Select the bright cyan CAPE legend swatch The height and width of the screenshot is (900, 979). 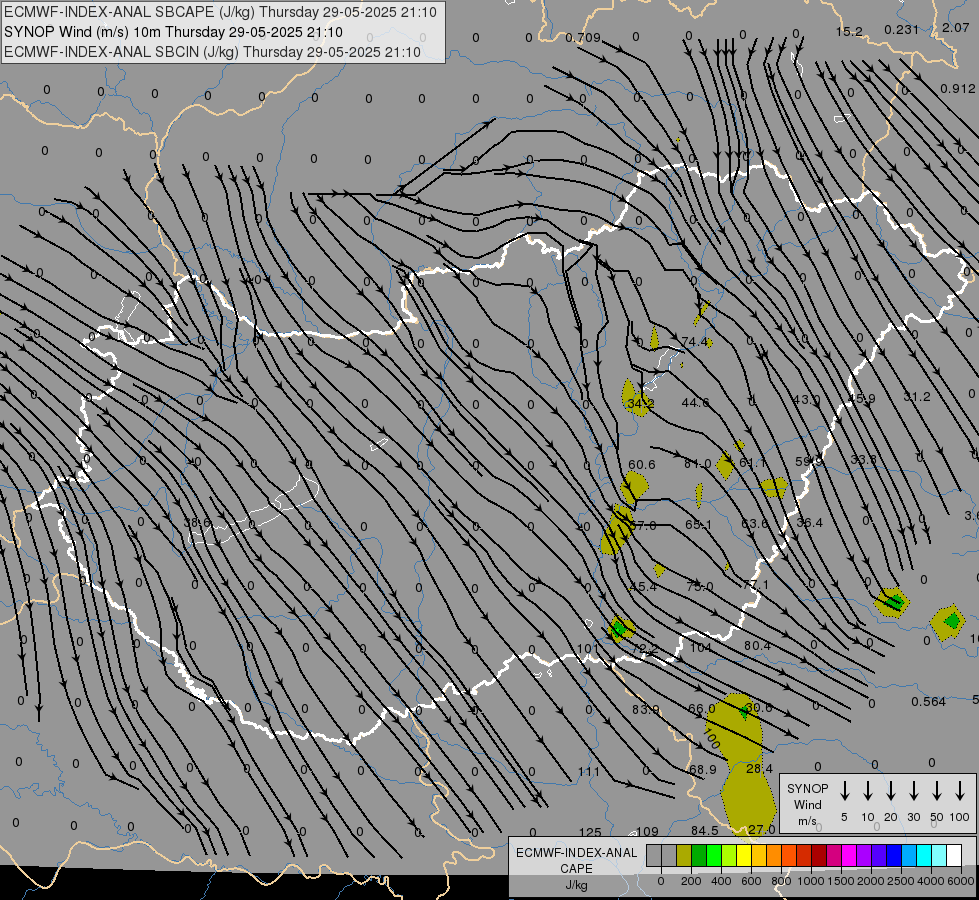pos(925,856)
